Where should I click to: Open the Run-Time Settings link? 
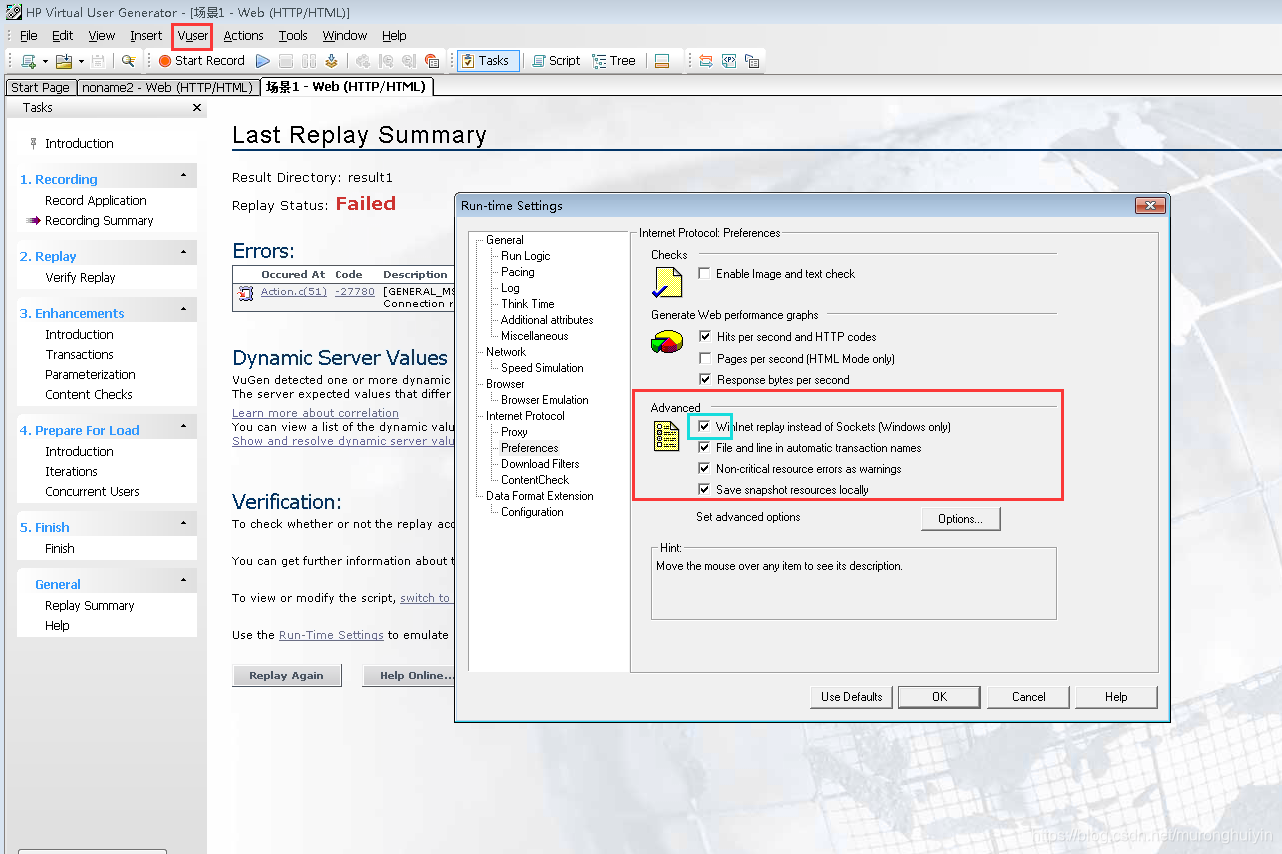(x=331, y=635)
